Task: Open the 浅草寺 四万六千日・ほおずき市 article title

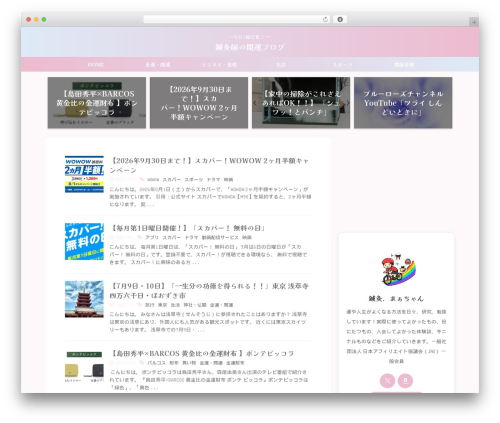Action: 209,291
